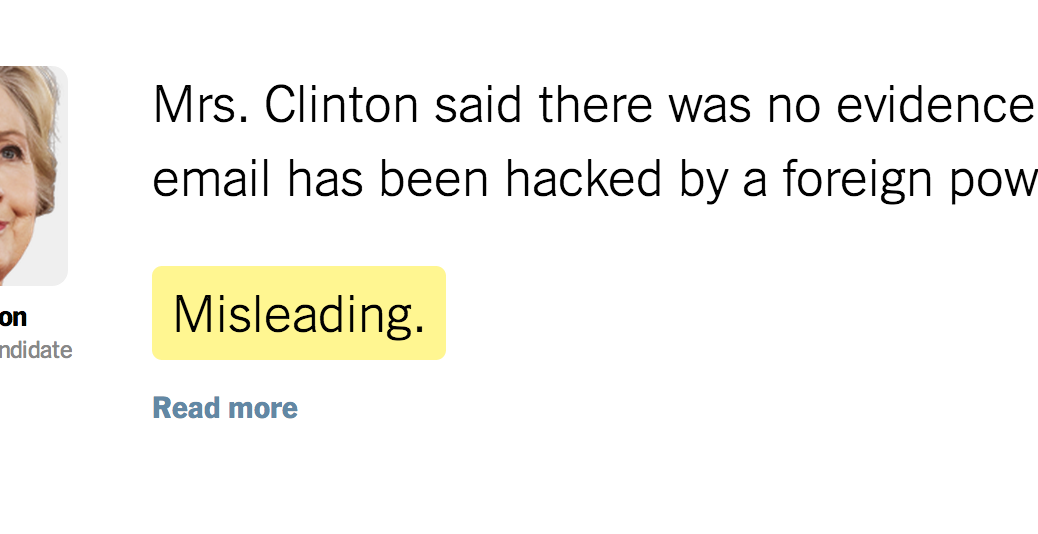1038x534 pixels.
Task: Click the gray candidate caption text
Action: coord(36,350)
